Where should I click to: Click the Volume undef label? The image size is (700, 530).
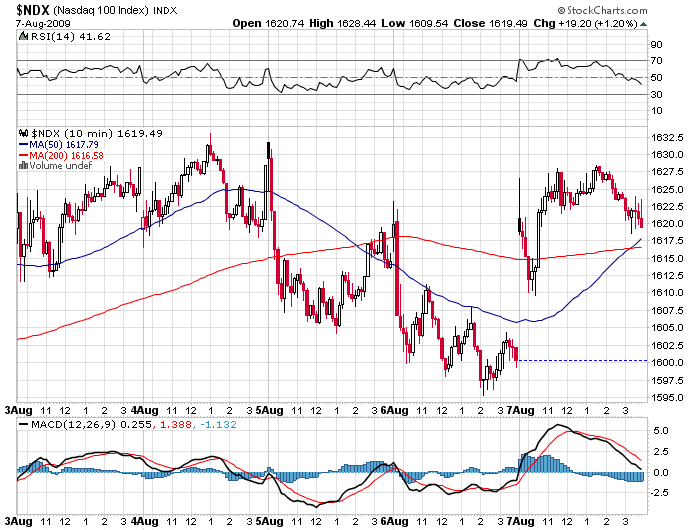[61, 166]
